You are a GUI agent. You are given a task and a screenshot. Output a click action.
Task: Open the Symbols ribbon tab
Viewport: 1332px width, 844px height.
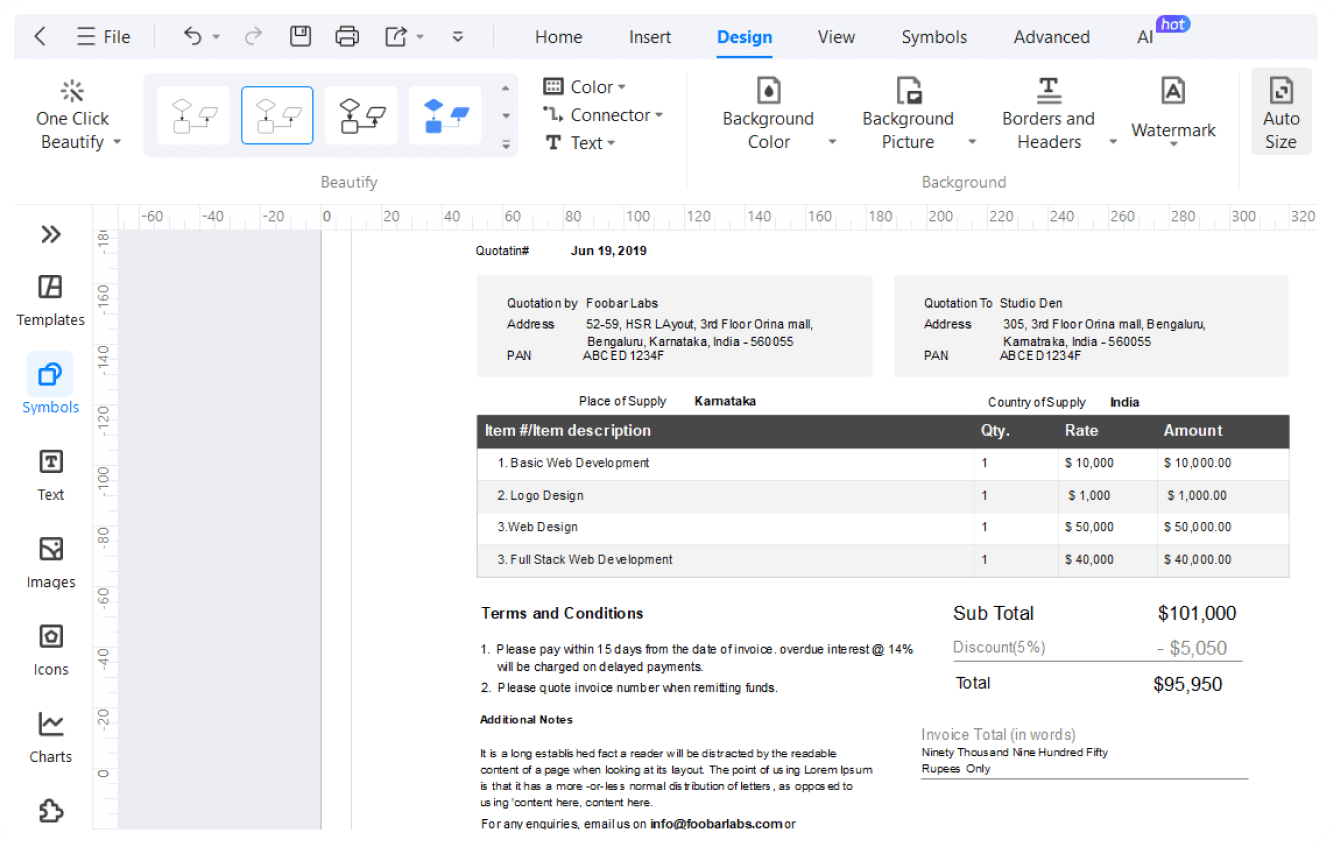(x=934, y=37)
